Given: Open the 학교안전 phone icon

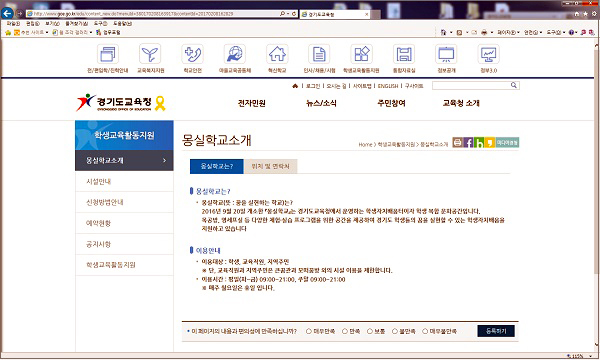Looking at the screenshot, I should pyautogui.click(x=192, y=54).
